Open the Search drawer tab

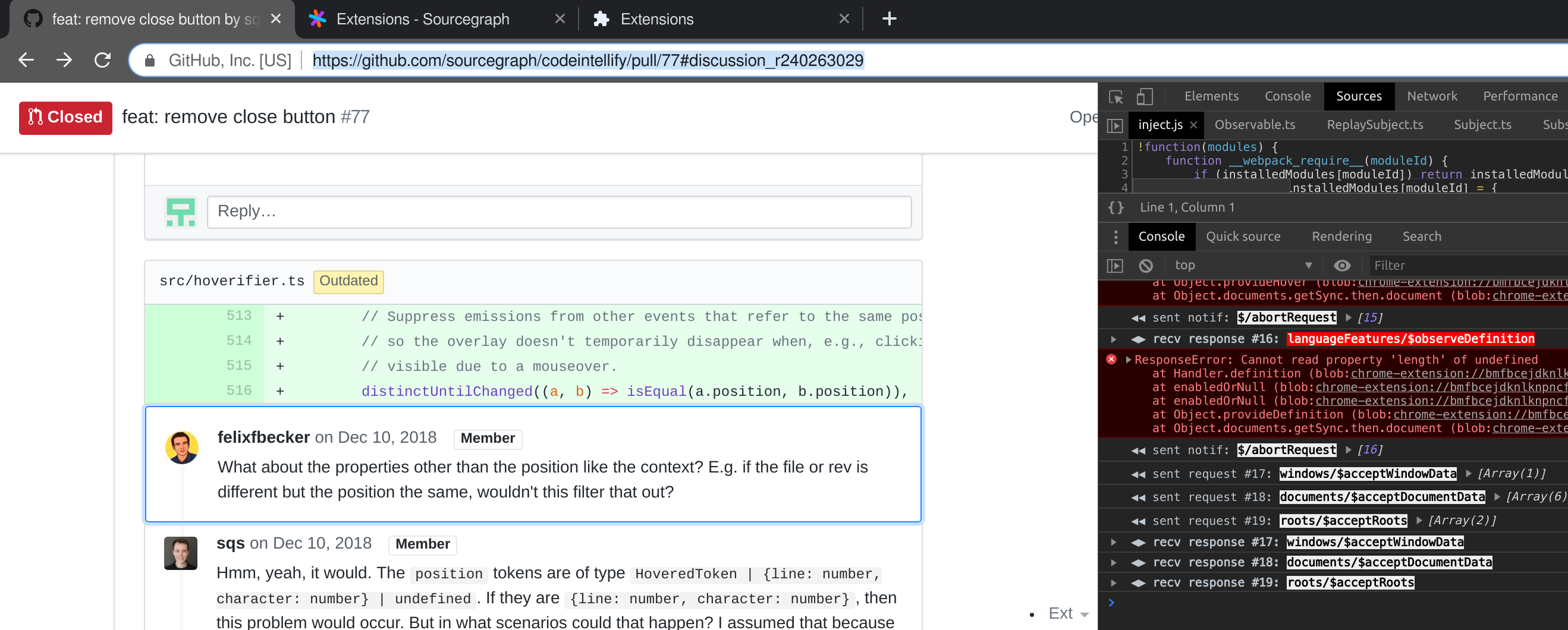pyautogui.click(x=1421, y=236)
